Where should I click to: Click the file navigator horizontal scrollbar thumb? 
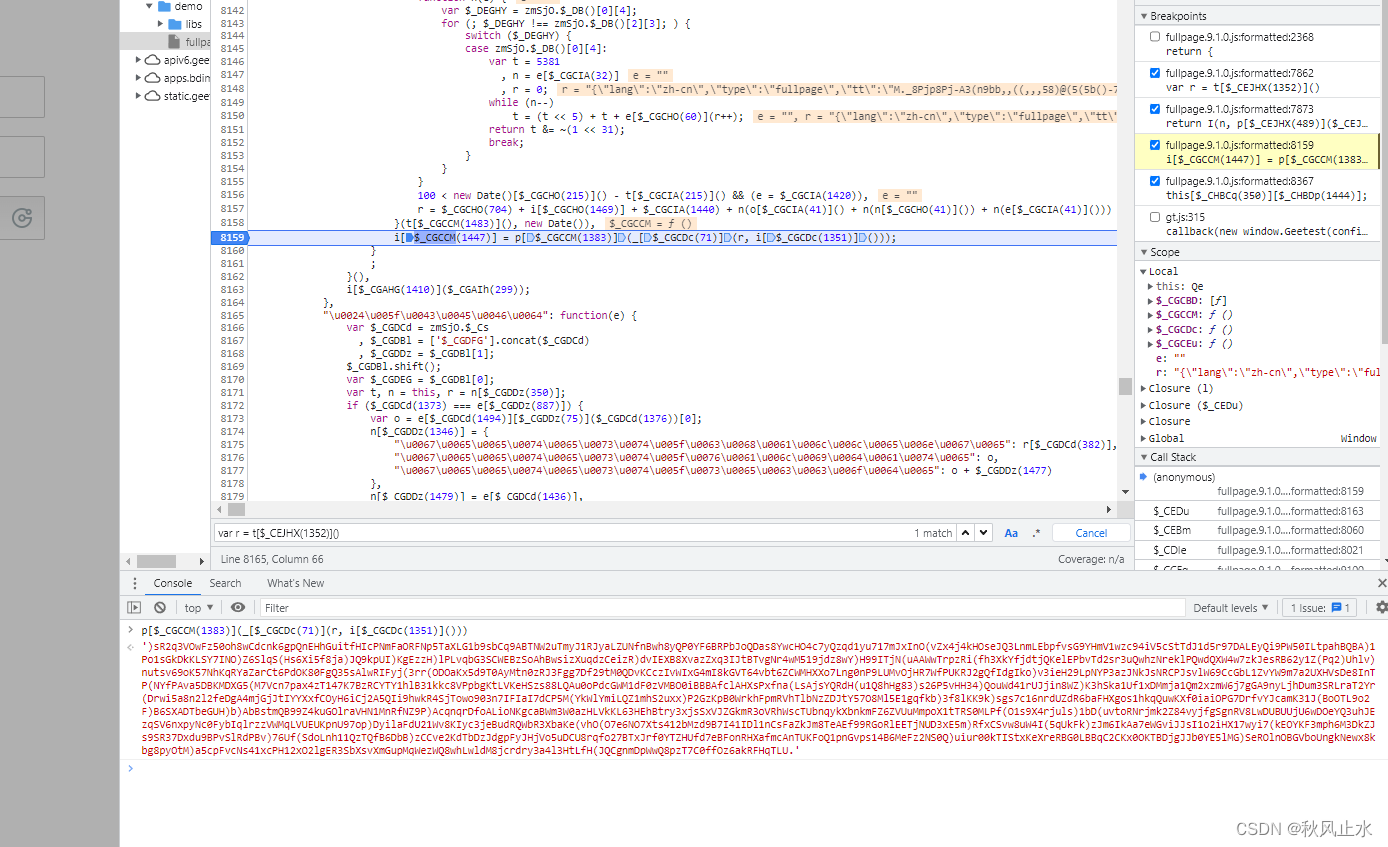[x=157, y=561]
